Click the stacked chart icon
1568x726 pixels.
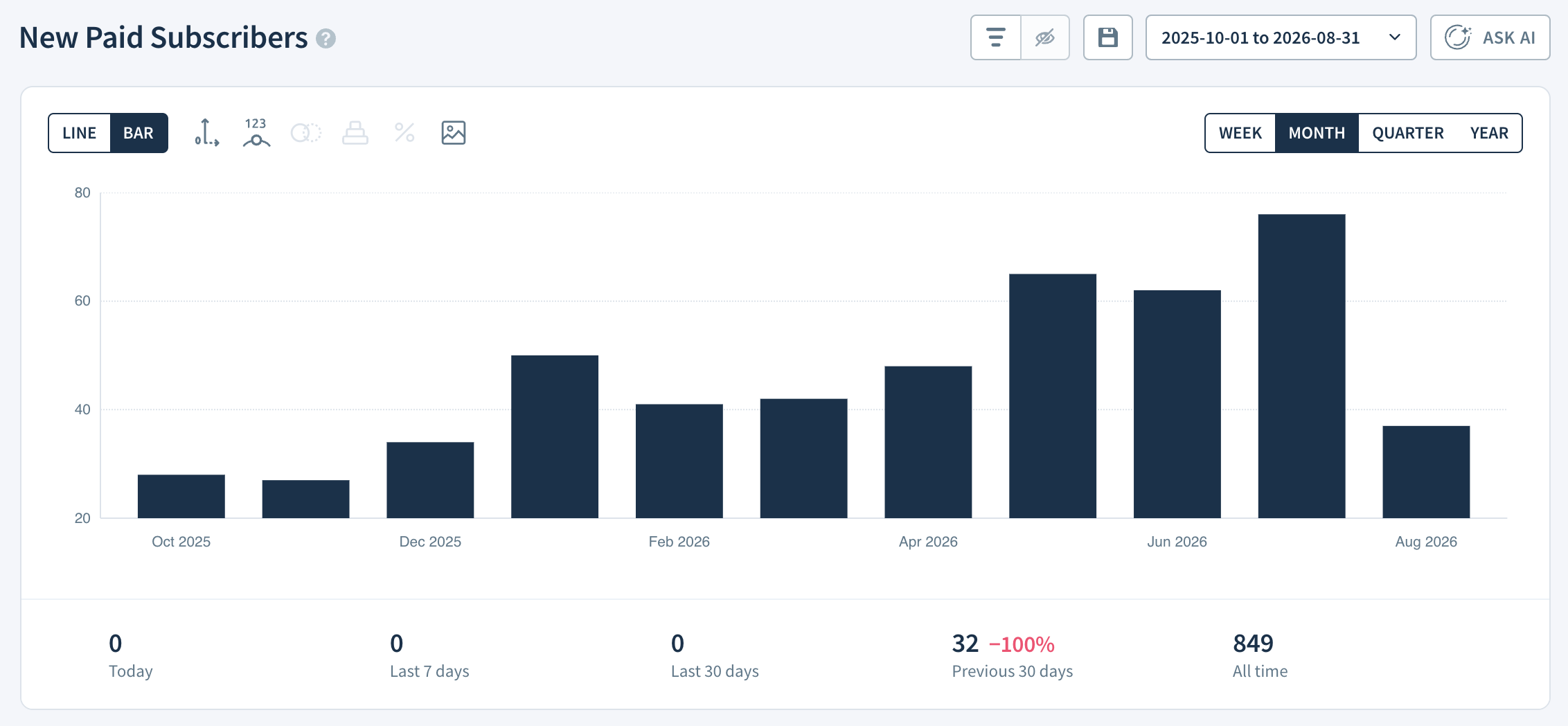(x=355, y=132)
